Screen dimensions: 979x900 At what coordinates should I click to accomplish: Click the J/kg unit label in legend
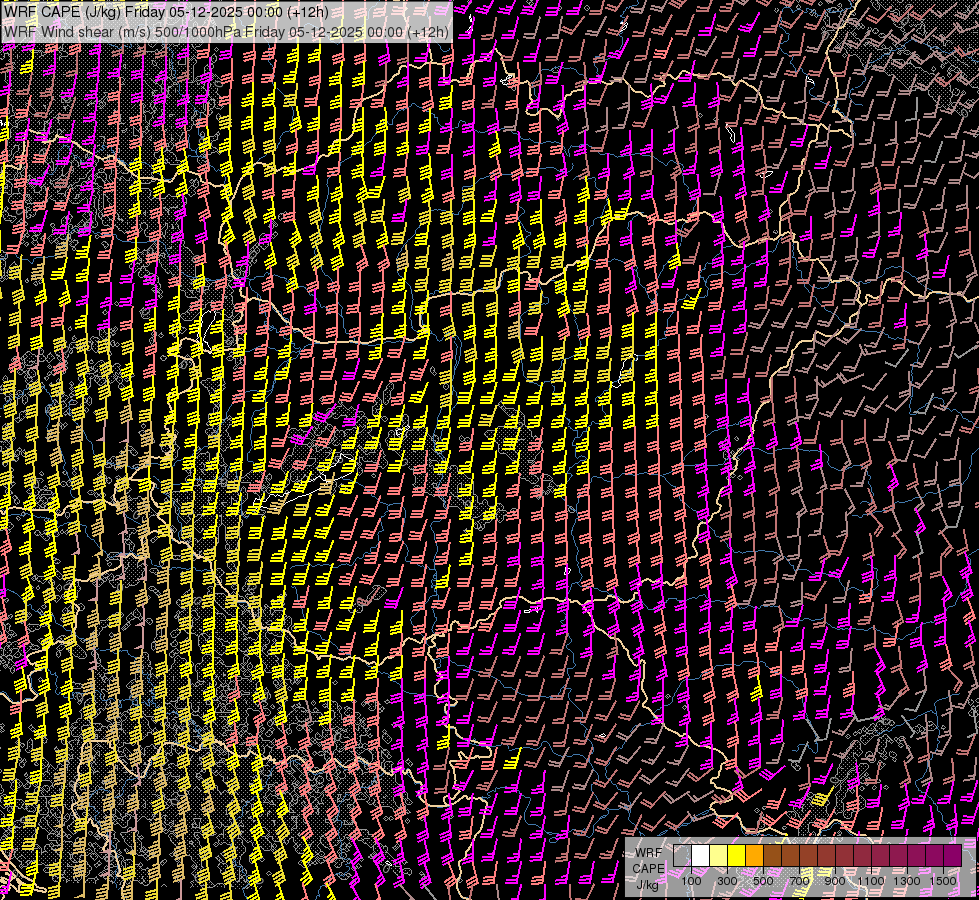[x=647, y=884]
